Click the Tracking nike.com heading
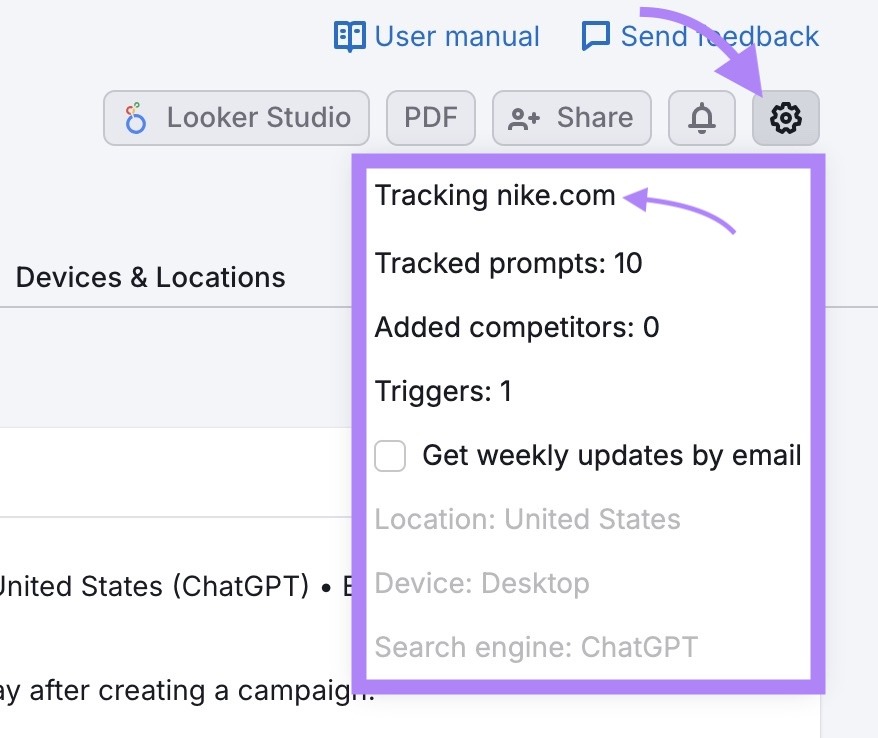The width and height of the screenshot is (878, 738). (x=494, y=195)
